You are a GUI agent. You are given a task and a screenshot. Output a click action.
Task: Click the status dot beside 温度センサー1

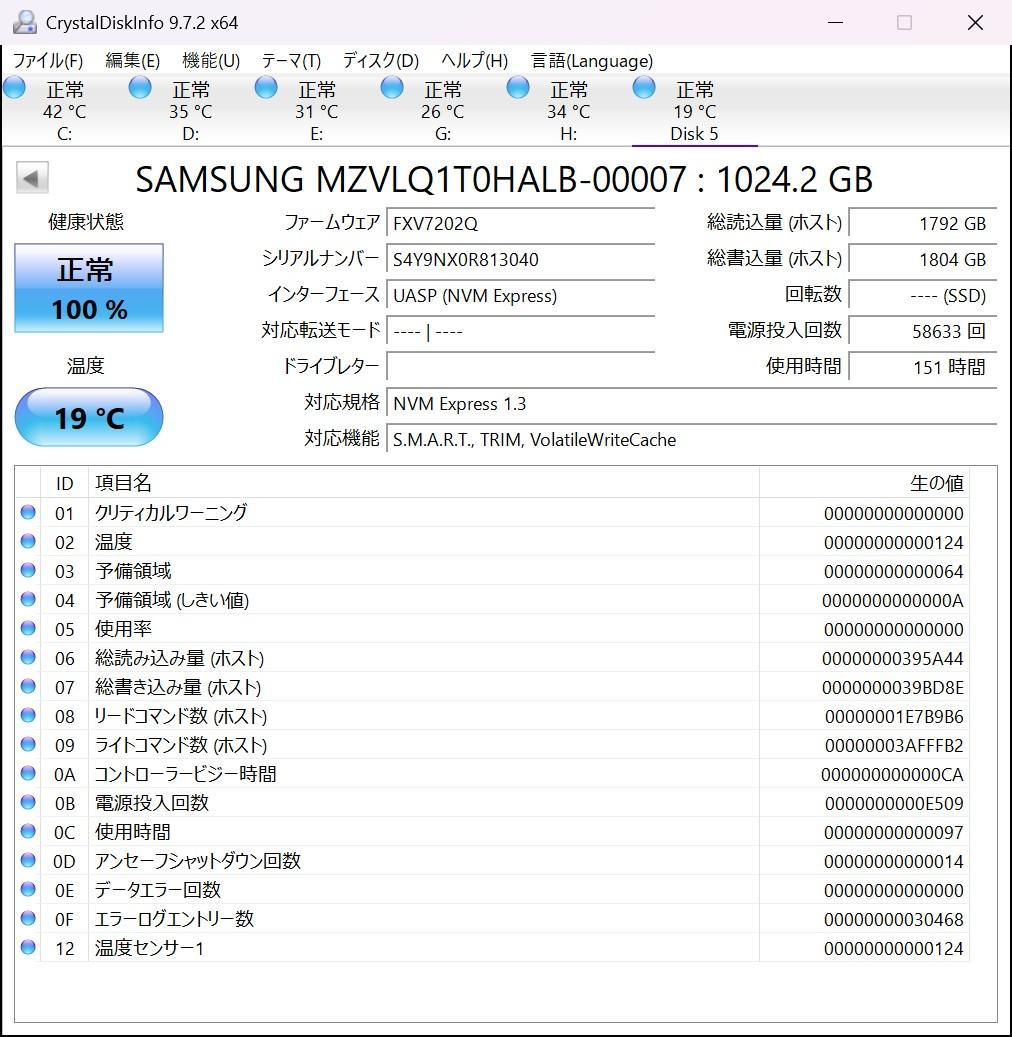(28, 948)
